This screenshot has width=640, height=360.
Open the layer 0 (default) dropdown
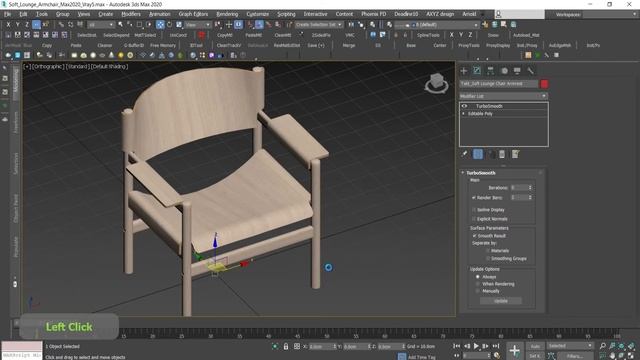coord(436,25)
